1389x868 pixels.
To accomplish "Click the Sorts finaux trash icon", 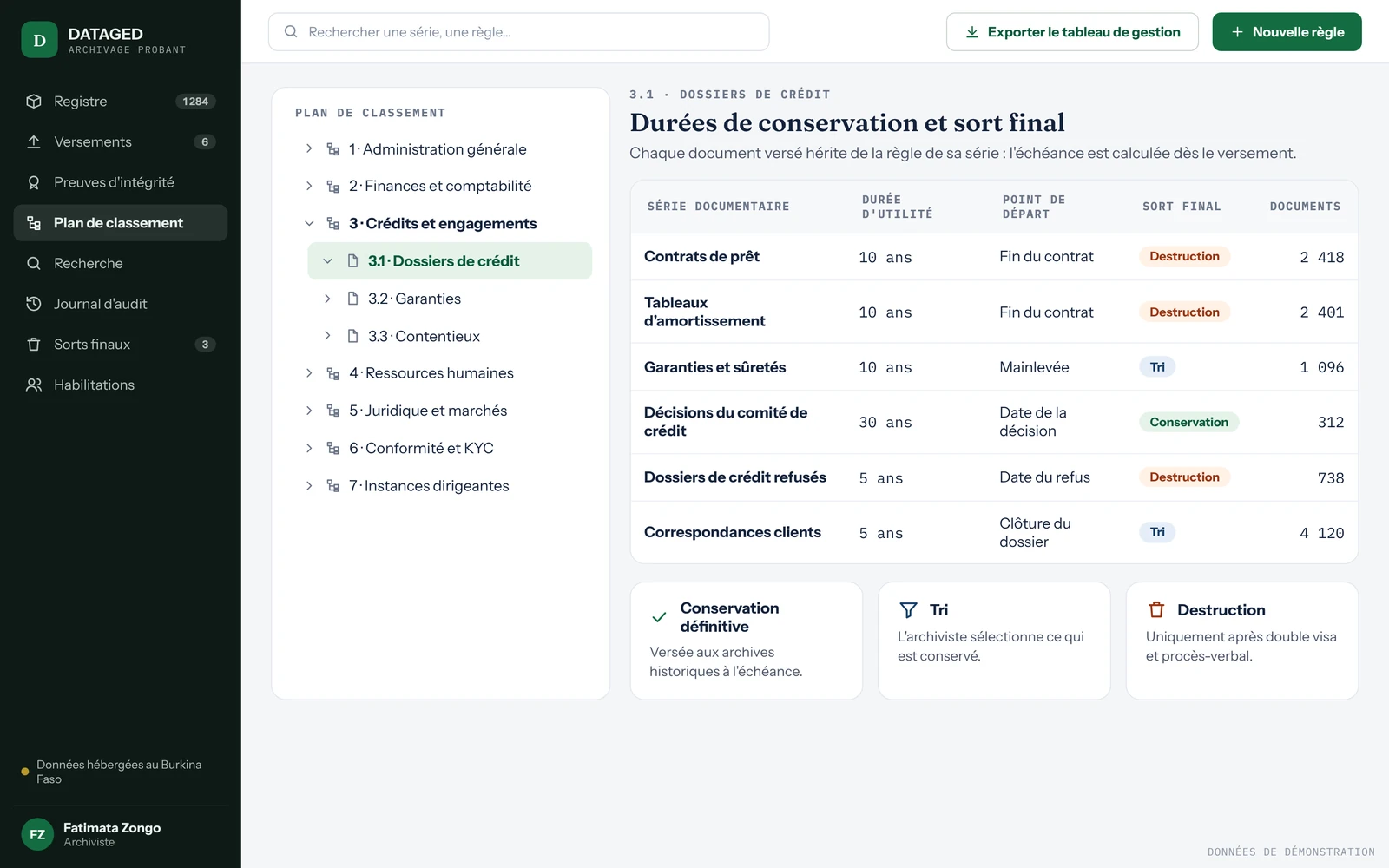I will coord(34,345).
